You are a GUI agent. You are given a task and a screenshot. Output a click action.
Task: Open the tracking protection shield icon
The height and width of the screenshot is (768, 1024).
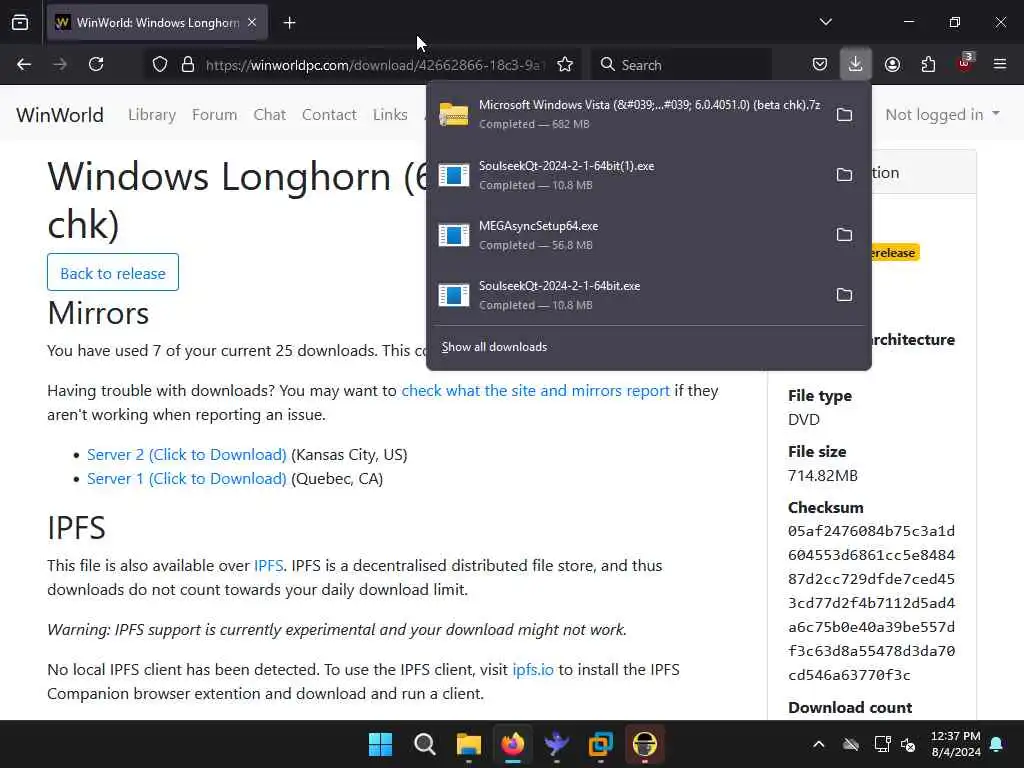tap(160, 65)
